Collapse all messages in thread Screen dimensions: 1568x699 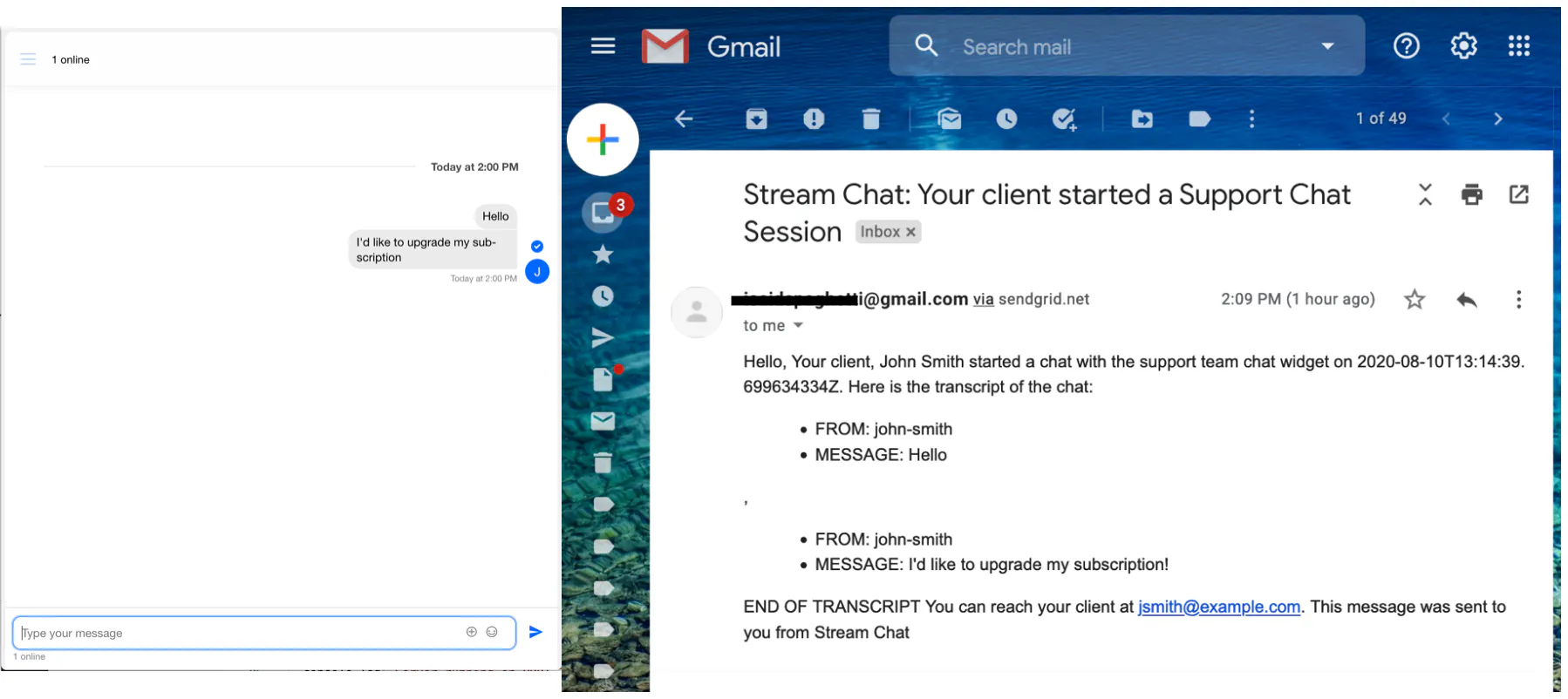pos(1425,194)
